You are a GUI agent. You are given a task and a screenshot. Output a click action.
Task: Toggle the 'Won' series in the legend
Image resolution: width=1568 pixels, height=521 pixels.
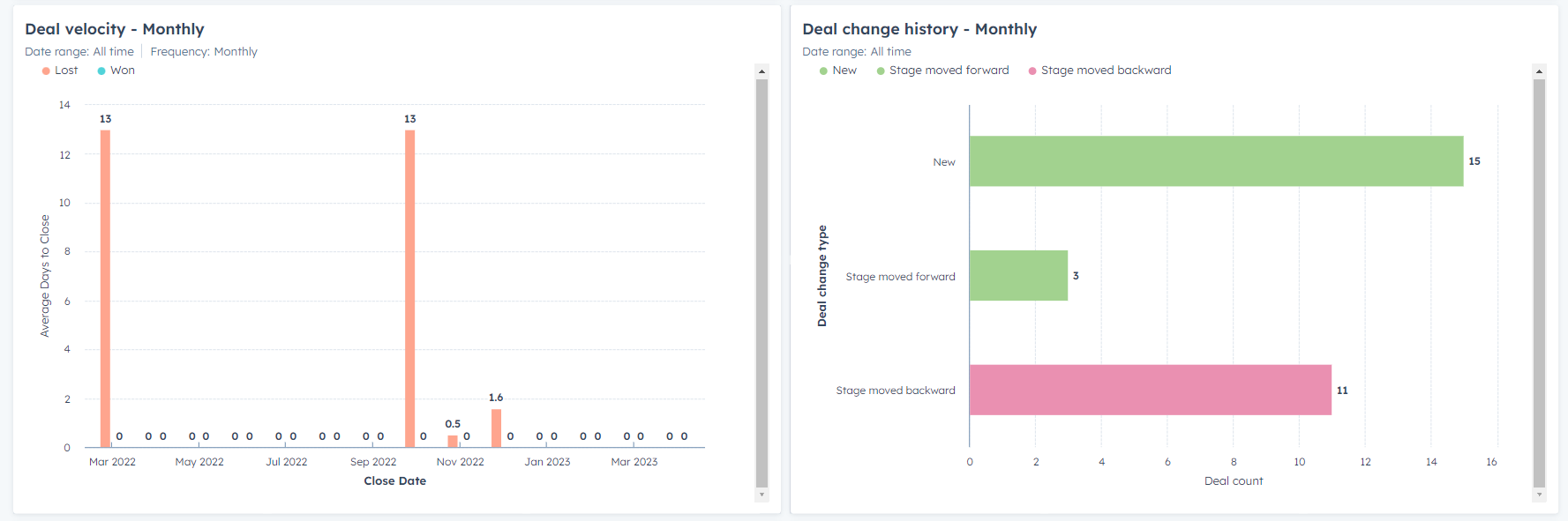click(116, 70)
